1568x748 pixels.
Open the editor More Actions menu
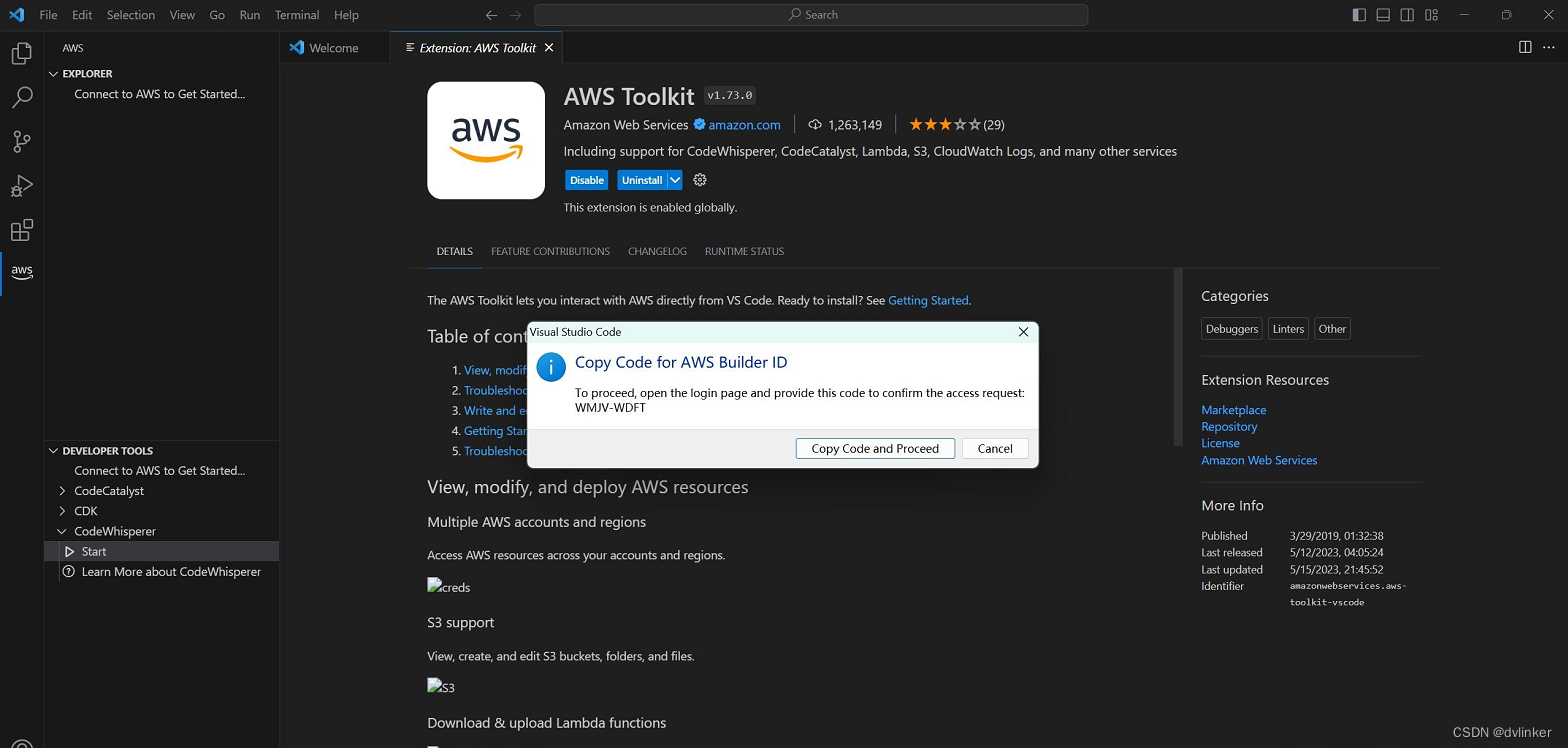(x=1549, y=47)
